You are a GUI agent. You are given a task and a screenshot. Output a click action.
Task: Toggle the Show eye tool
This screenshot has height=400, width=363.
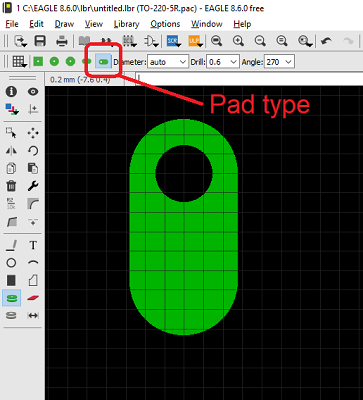33,92
